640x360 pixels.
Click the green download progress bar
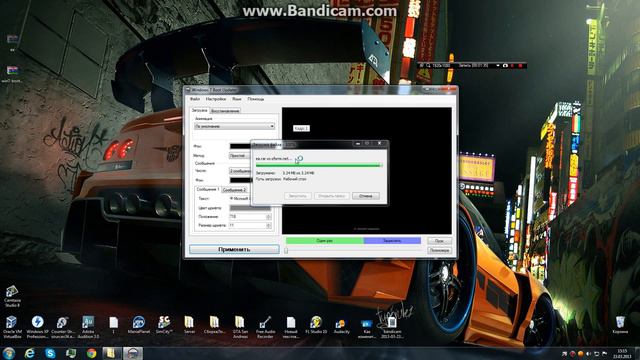(319, 165)
